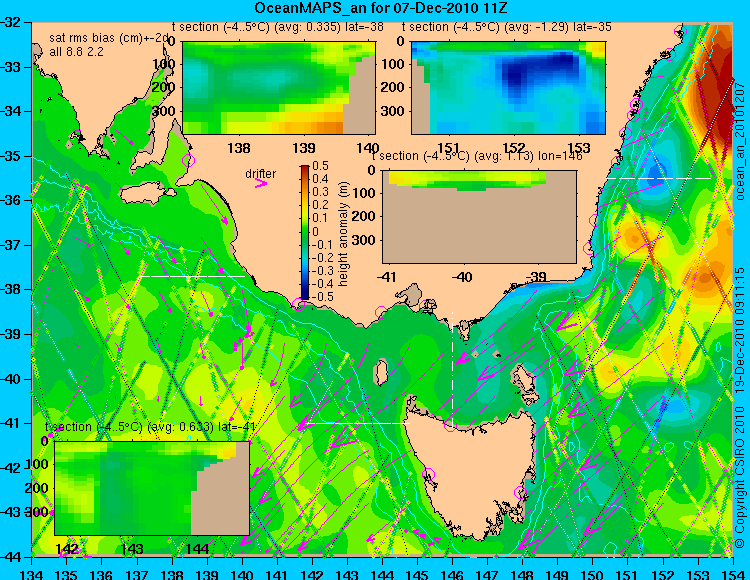Image resolution: width=750 pixels, height=580 pixels.
Task: Open the lat=-38 temperature section inset plot
Action: (279, 88)
